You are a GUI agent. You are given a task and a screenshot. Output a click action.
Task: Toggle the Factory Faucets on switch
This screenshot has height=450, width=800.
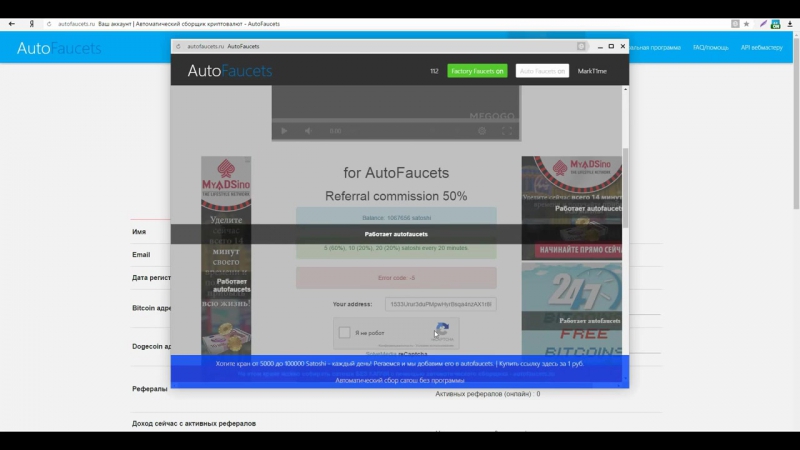[477, 71]
